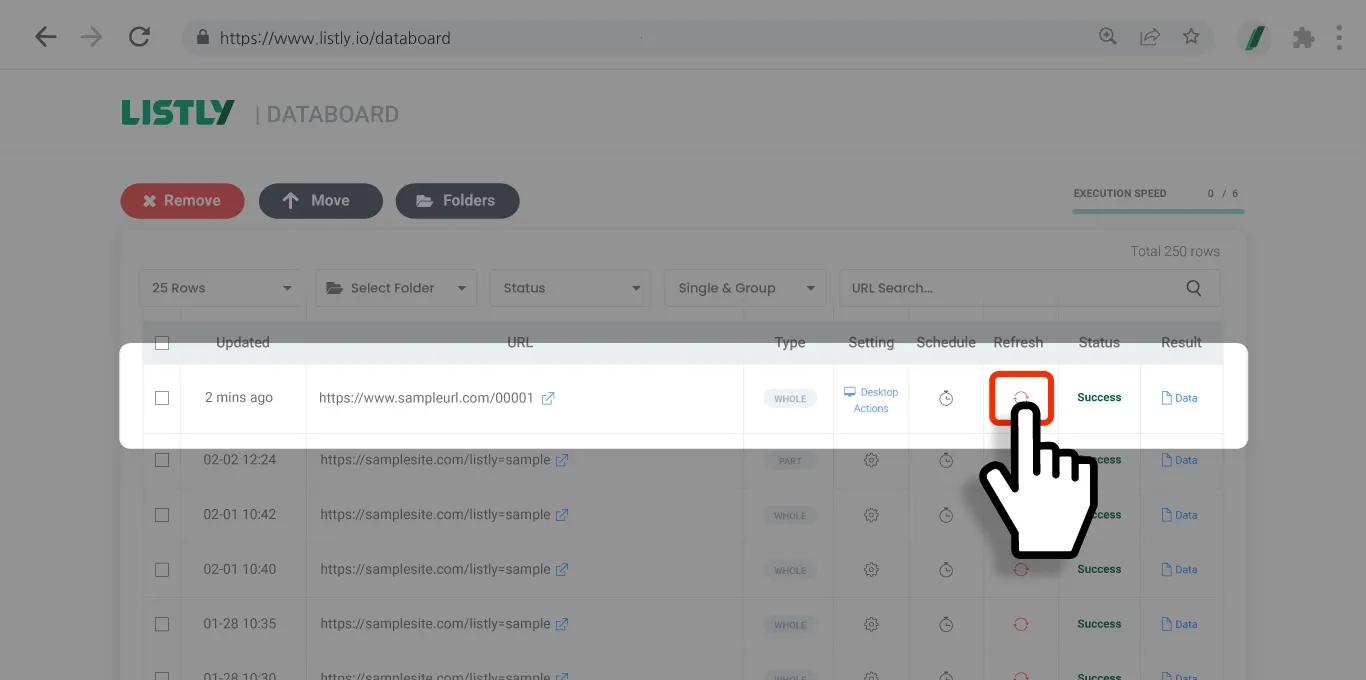Click settings gear in the 02-02 12:24 row
Screen dimensions: 1366x680
tap(871, 460)
